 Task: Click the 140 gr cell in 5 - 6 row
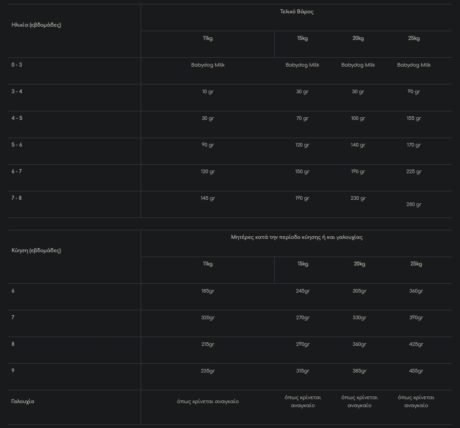point(358,145)
